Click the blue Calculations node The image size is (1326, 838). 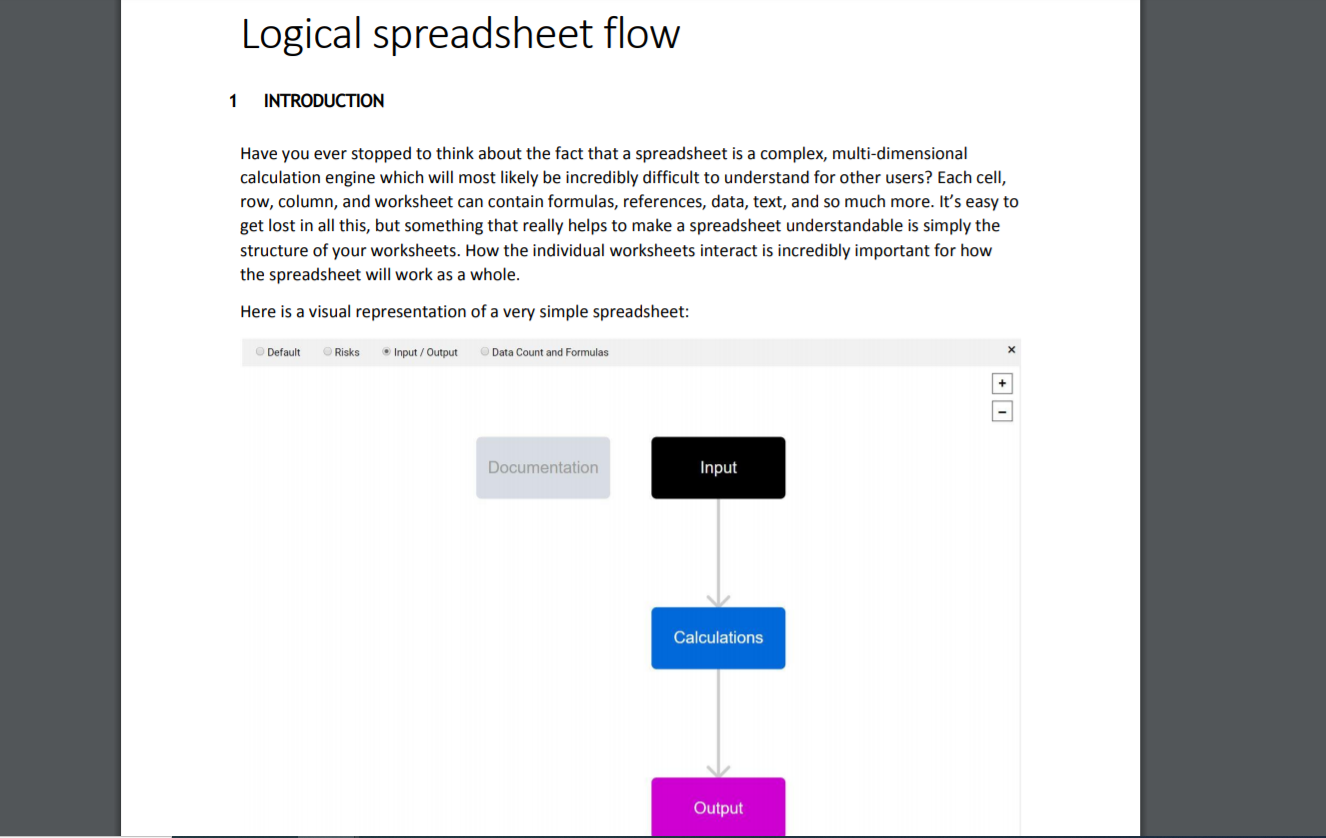[718, 638]
